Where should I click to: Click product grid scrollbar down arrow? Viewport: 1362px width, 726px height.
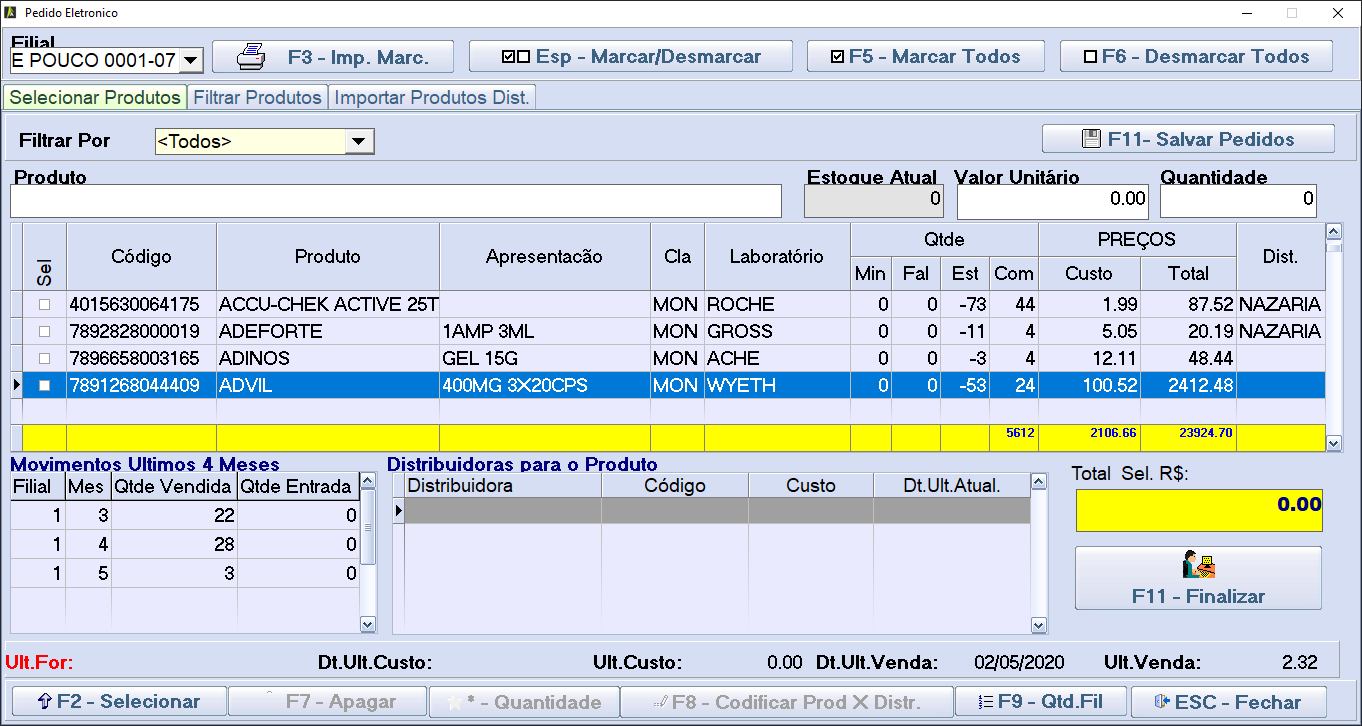pyautogui.click(x=1332, y=441)
